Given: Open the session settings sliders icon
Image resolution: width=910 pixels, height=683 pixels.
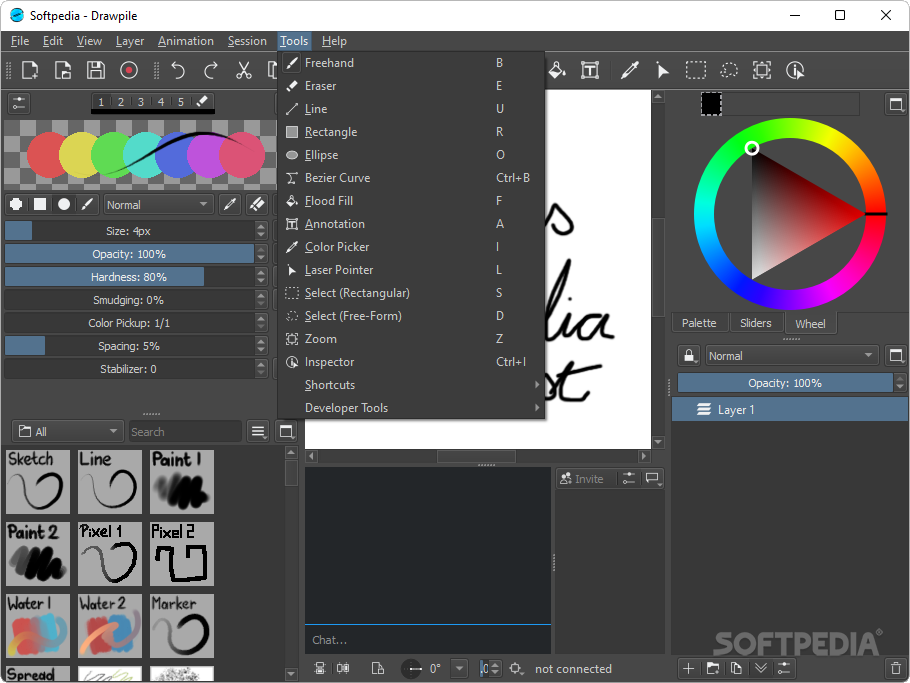Looking at the screenshot, I should tap(629, 479).
